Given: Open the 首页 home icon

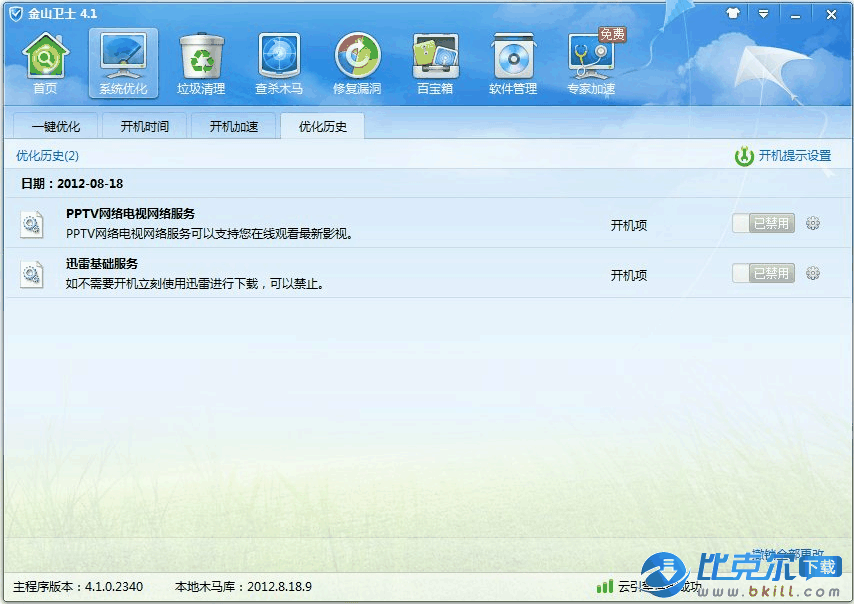Looking at the screenshot, I should pyautogui.click(x=45, y=63).
